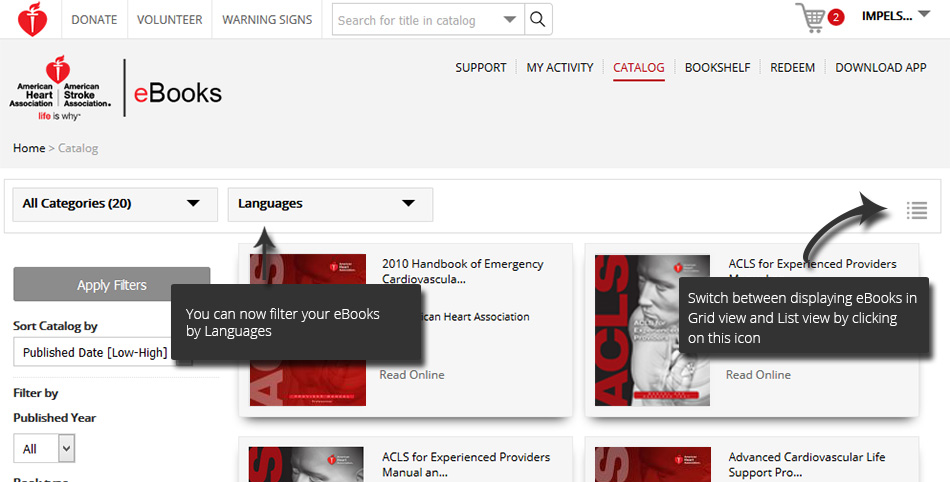
Task: Open the Published Year All dropdown
Action: 44,449
